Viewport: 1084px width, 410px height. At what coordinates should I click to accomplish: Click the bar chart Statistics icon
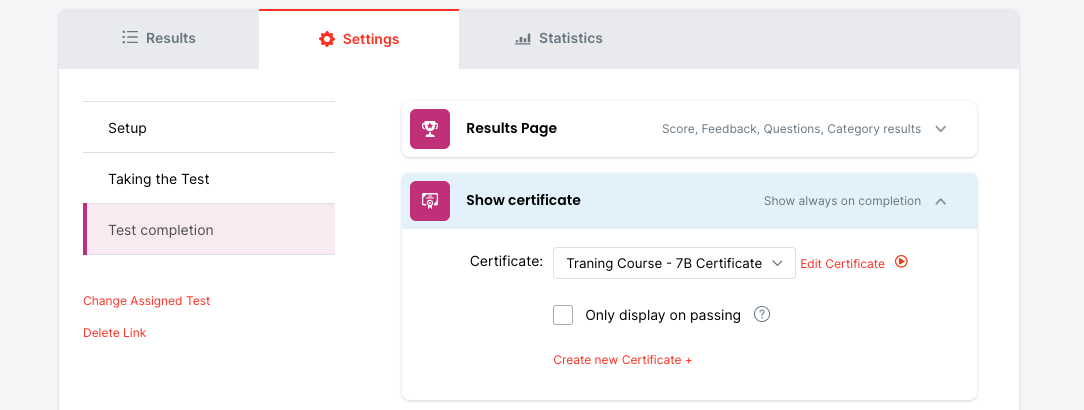tap(523, 39)
